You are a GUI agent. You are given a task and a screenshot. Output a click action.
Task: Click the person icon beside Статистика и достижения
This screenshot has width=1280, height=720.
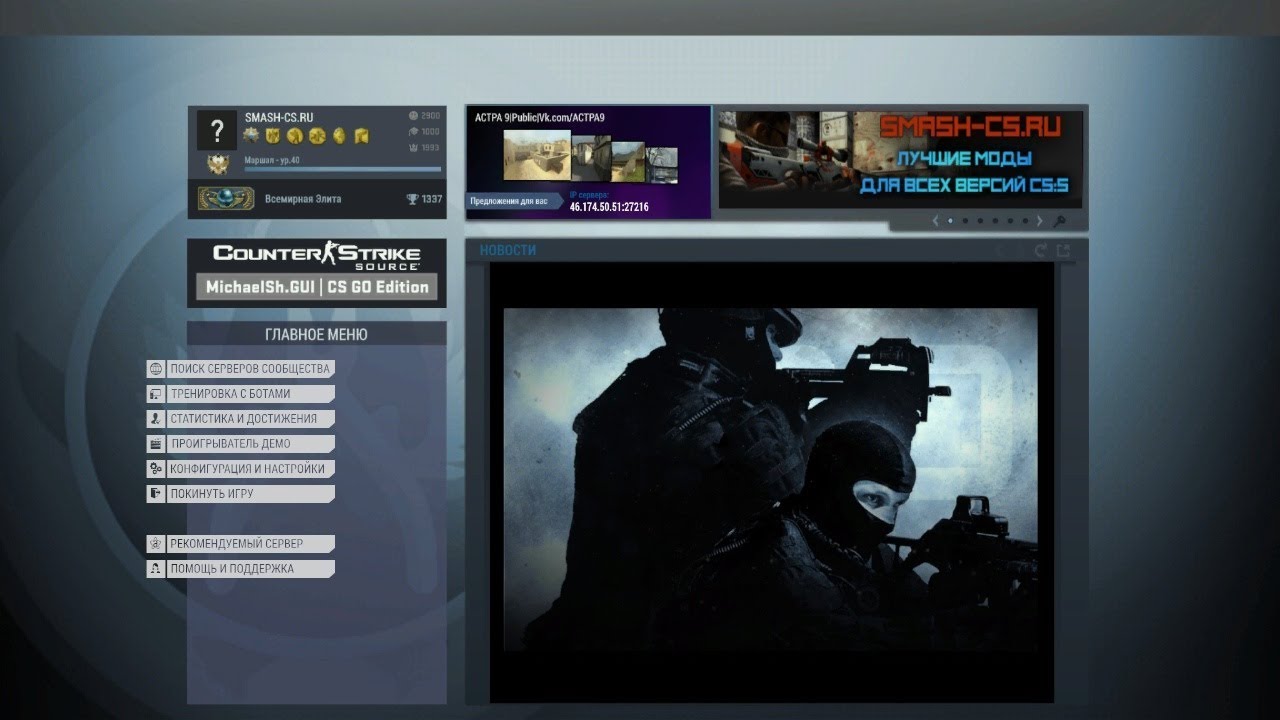coord(156,419)
